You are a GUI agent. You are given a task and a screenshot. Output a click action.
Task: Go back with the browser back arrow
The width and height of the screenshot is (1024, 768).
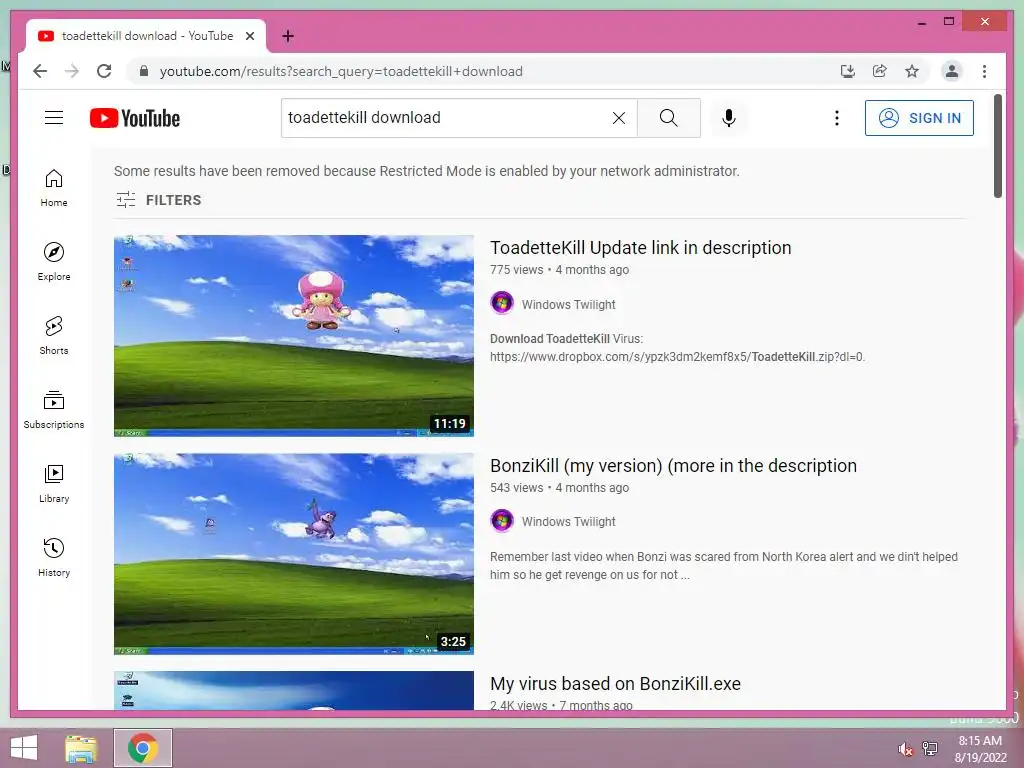(x=40, y=71)
